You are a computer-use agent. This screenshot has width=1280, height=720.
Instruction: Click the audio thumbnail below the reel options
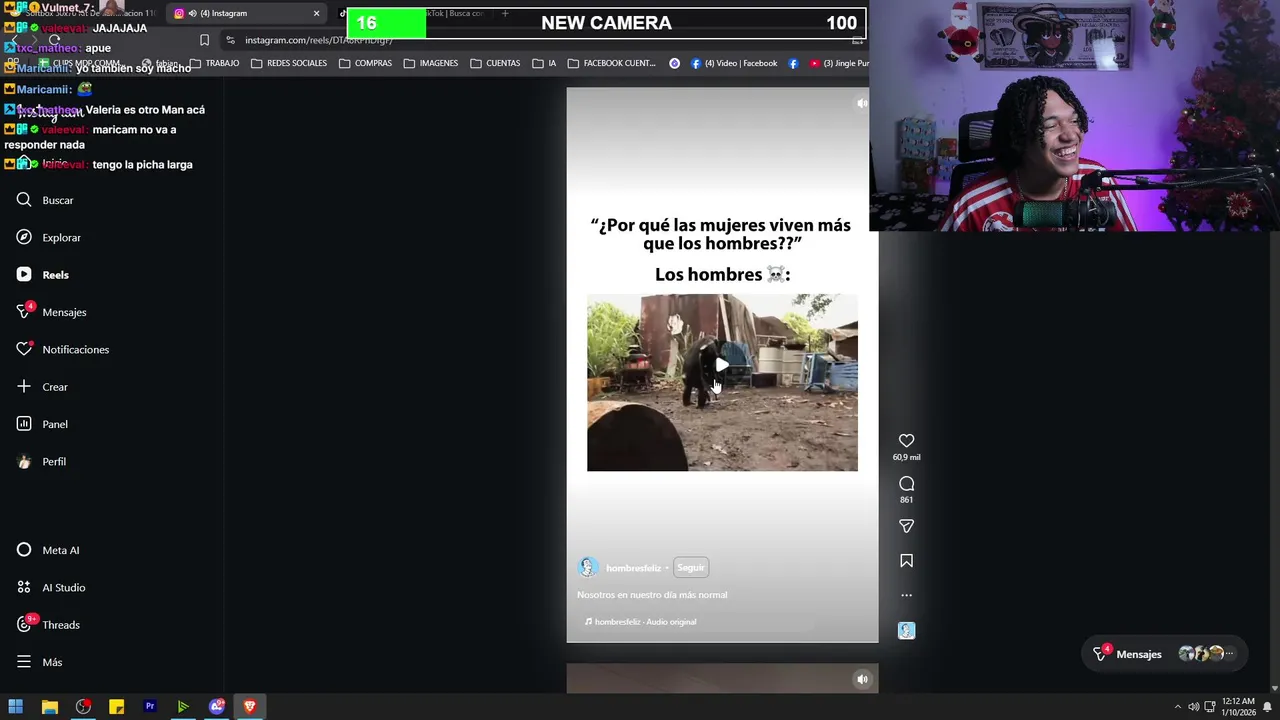906,631
